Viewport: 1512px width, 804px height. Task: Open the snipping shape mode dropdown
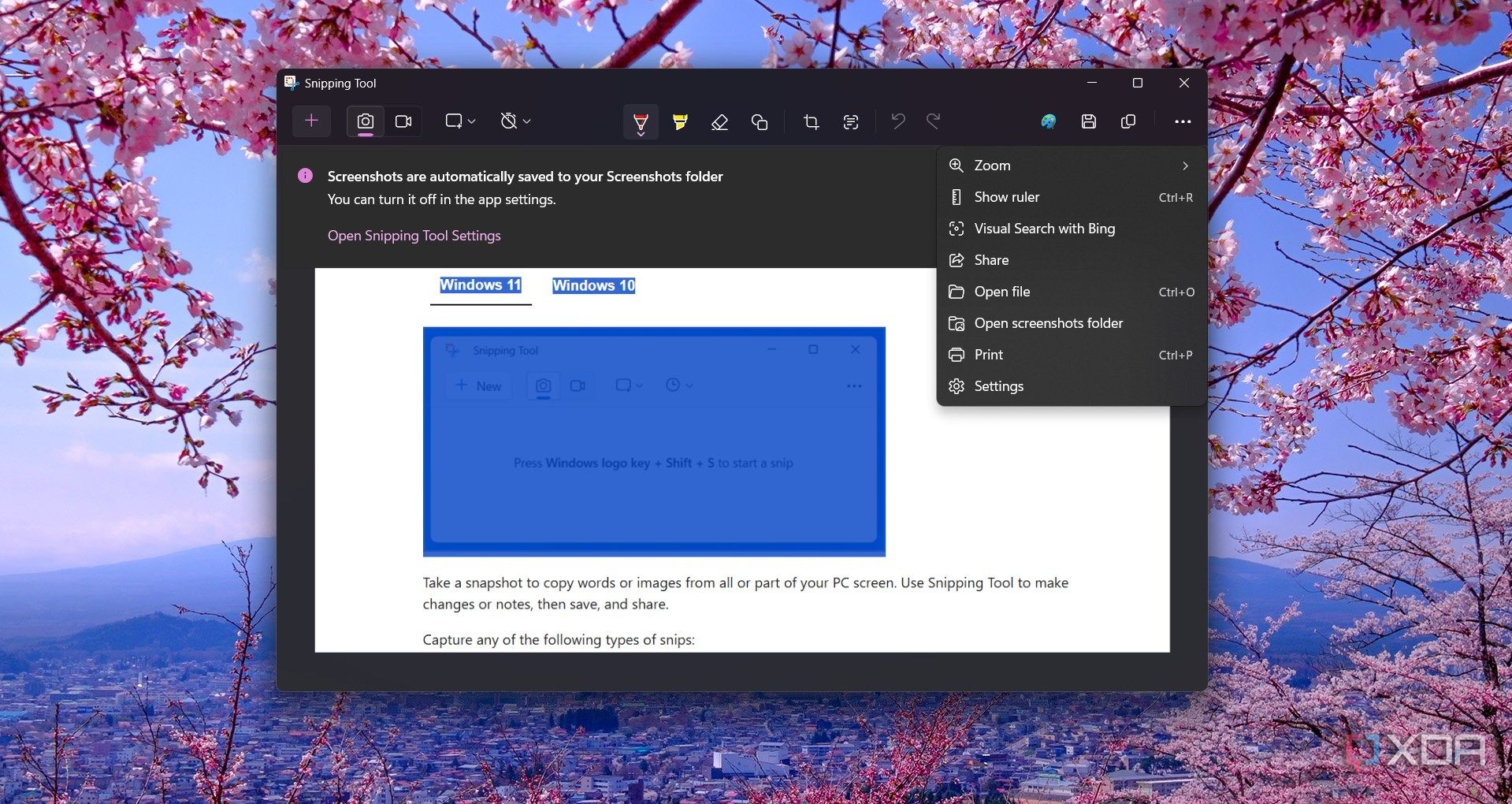(460, 121)
